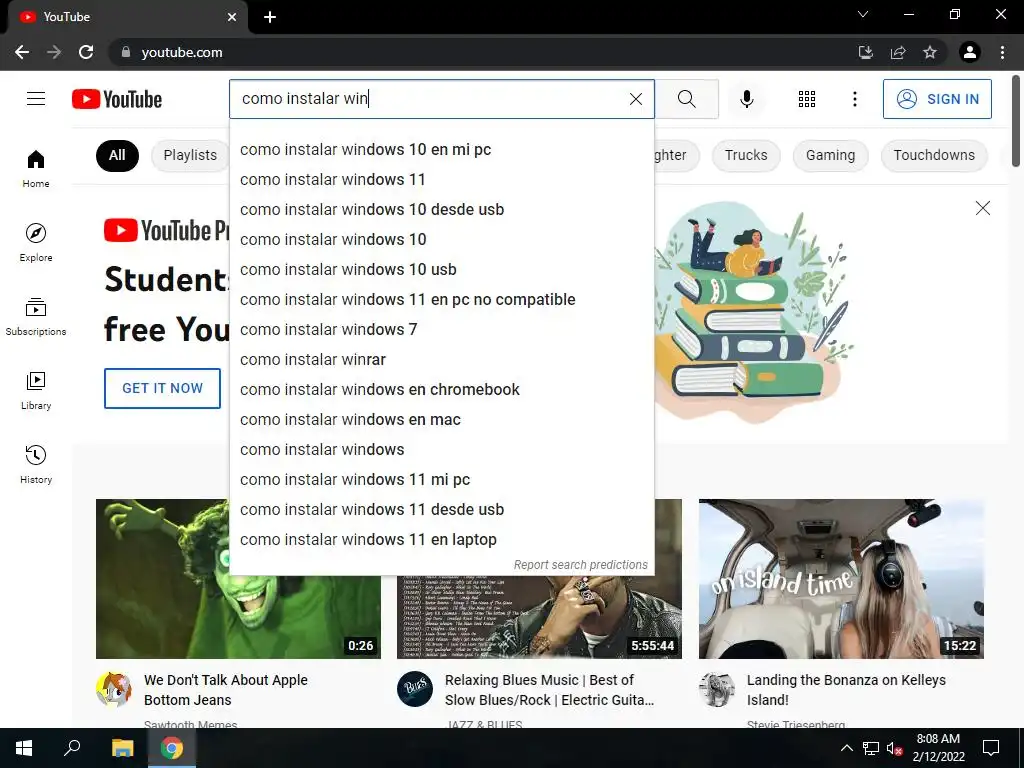Click the install app icon in address bar
The width and height of the screenshot is (1024, 768).
pyautogui.click(x=866, y=52)
